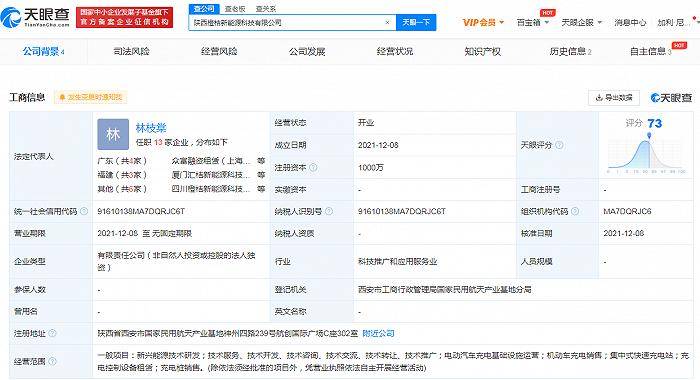Image resolution: width=700 pixels, height=380 pixels.
Task: Click the 开业 business status value
Action: (x=366, y=122)
